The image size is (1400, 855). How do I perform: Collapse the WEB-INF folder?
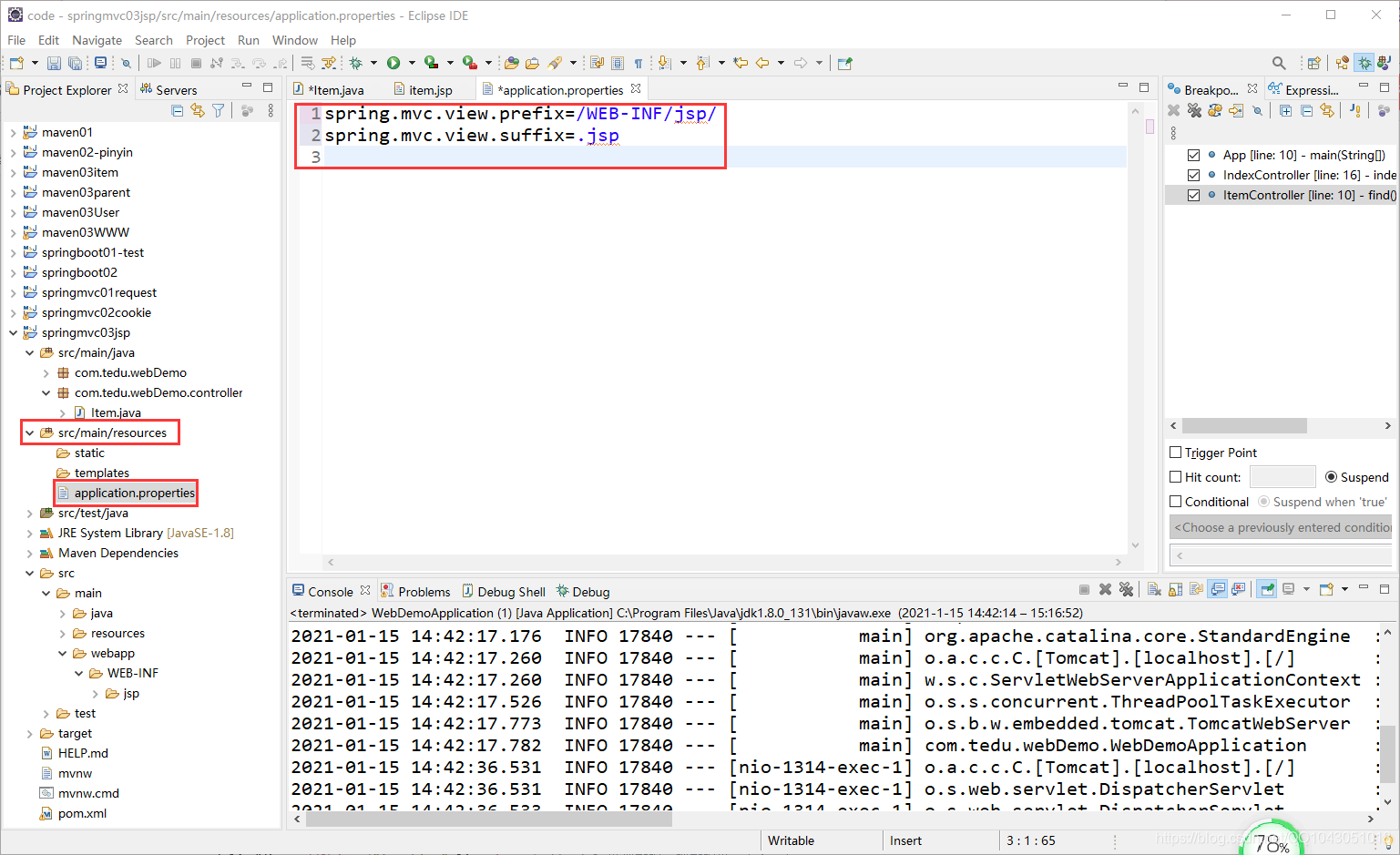click(78, 673)
